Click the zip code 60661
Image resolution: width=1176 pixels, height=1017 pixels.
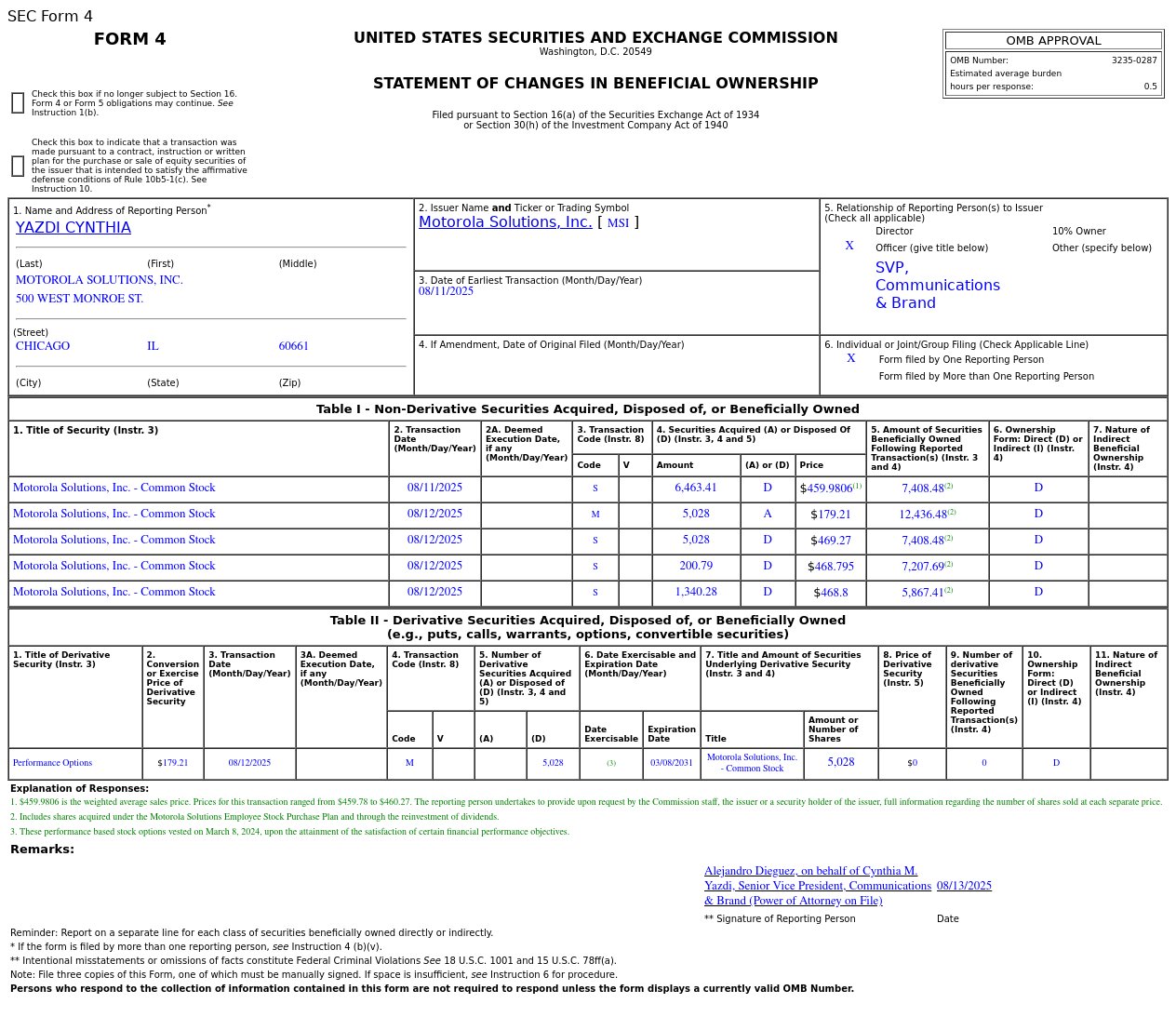pyautogui.click(x=293, y=346)
